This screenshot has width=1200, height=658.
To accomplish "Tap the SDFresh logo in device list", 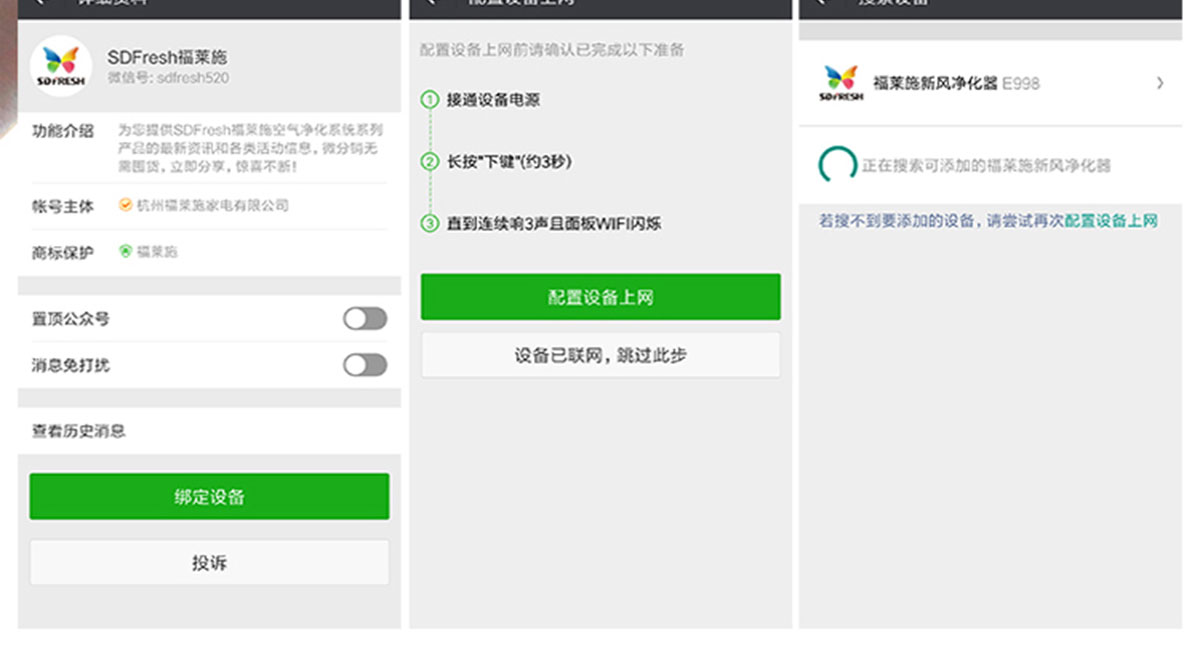I will pyautogui.click(x=840, y=83).
